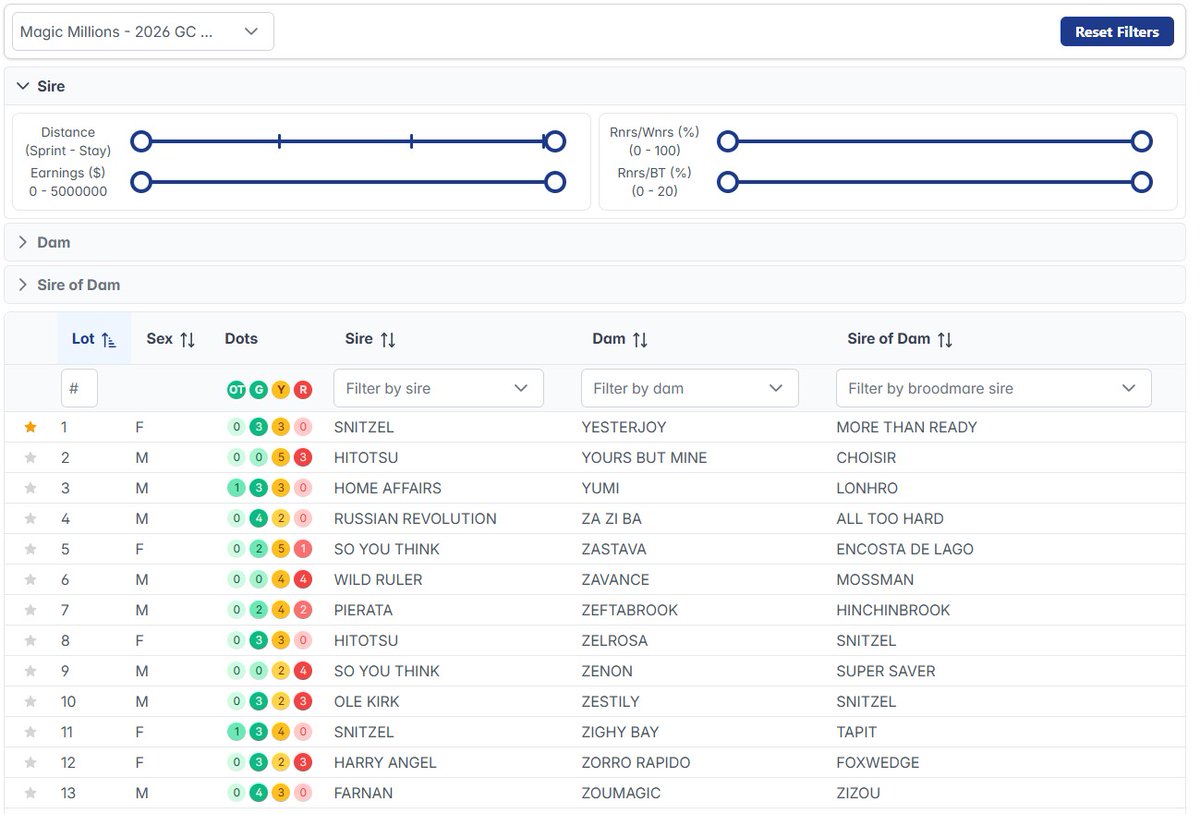This screenshot has width=1200, height=814.
Task: Star lot 11 ZIGHY BAY row
Action: [x=30, y=732]
